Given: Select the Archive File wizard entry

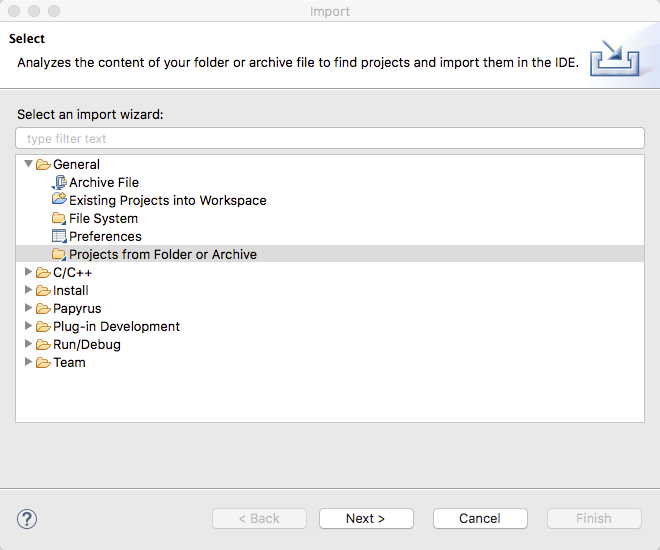Looking at the screenshot, I should coord(104,182).
